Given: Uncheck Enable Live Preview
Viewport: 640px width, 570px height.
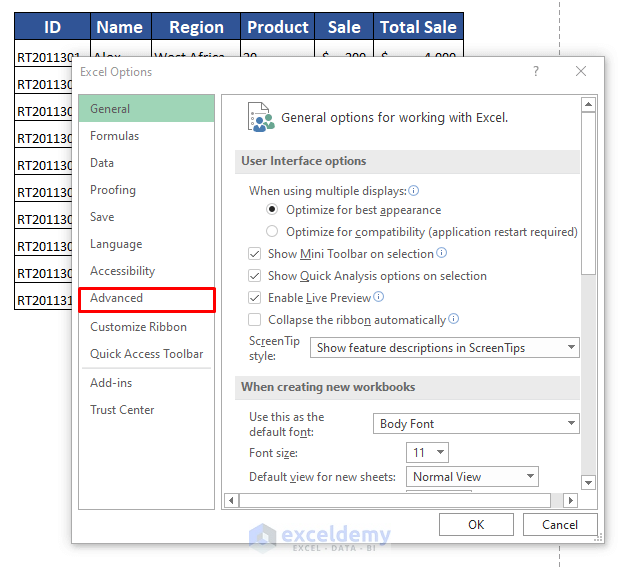Looking at the screenshot, I should [x=254, y=298].
